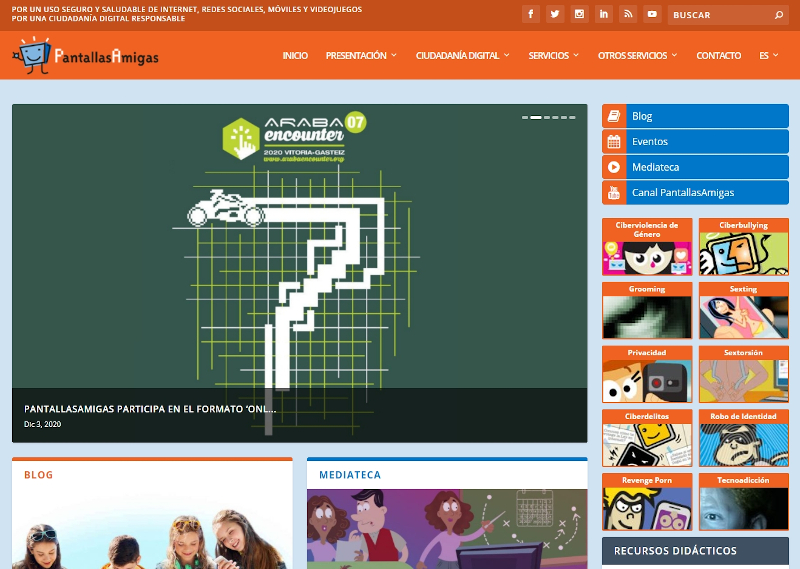Open the Sextorsión tile
Viewport: 800px width, 569px height.
pos(744,375)
